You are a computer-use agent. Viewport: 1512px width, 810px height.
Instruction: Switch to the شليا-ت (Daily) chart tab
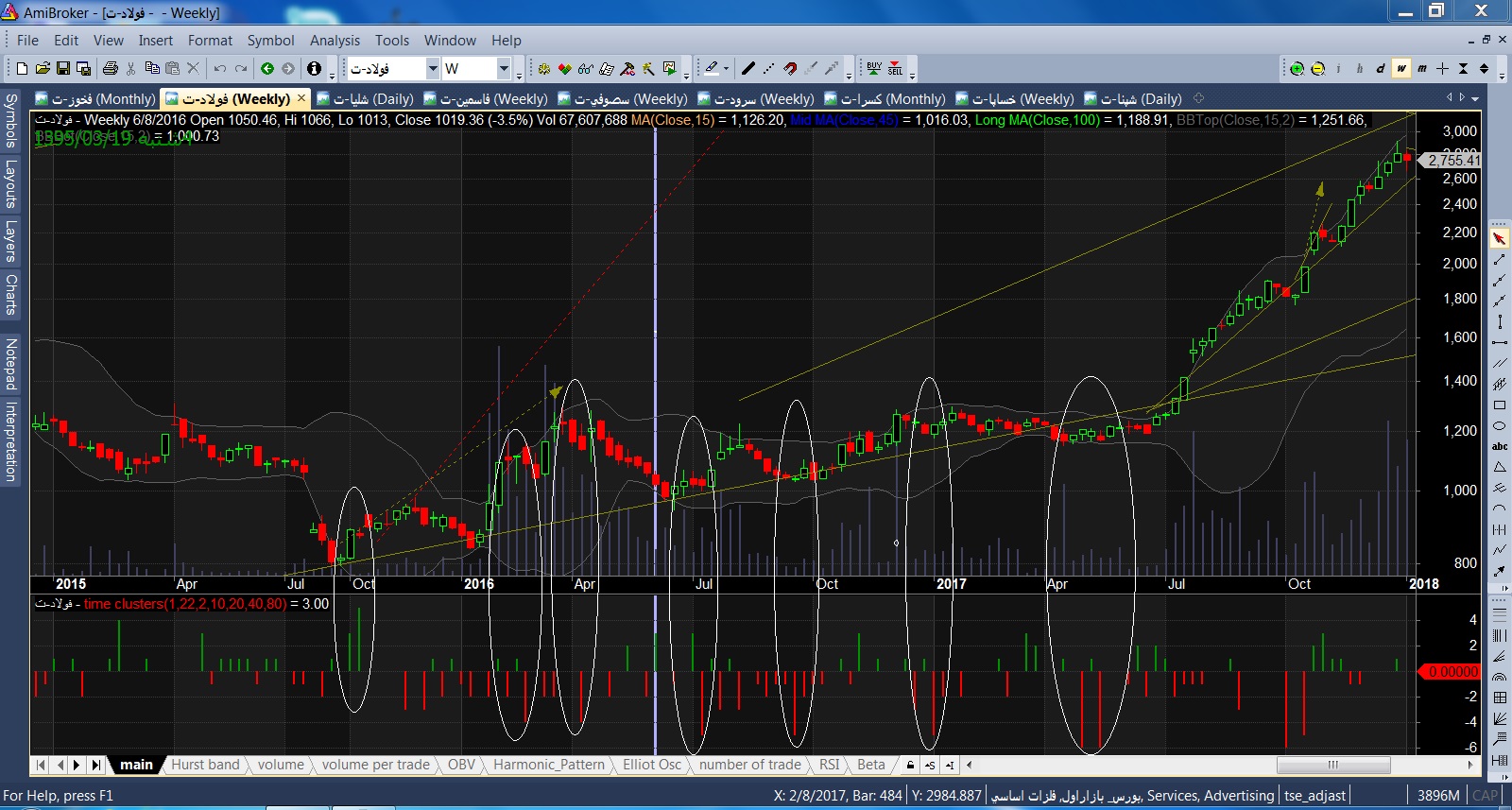(365, 98)
